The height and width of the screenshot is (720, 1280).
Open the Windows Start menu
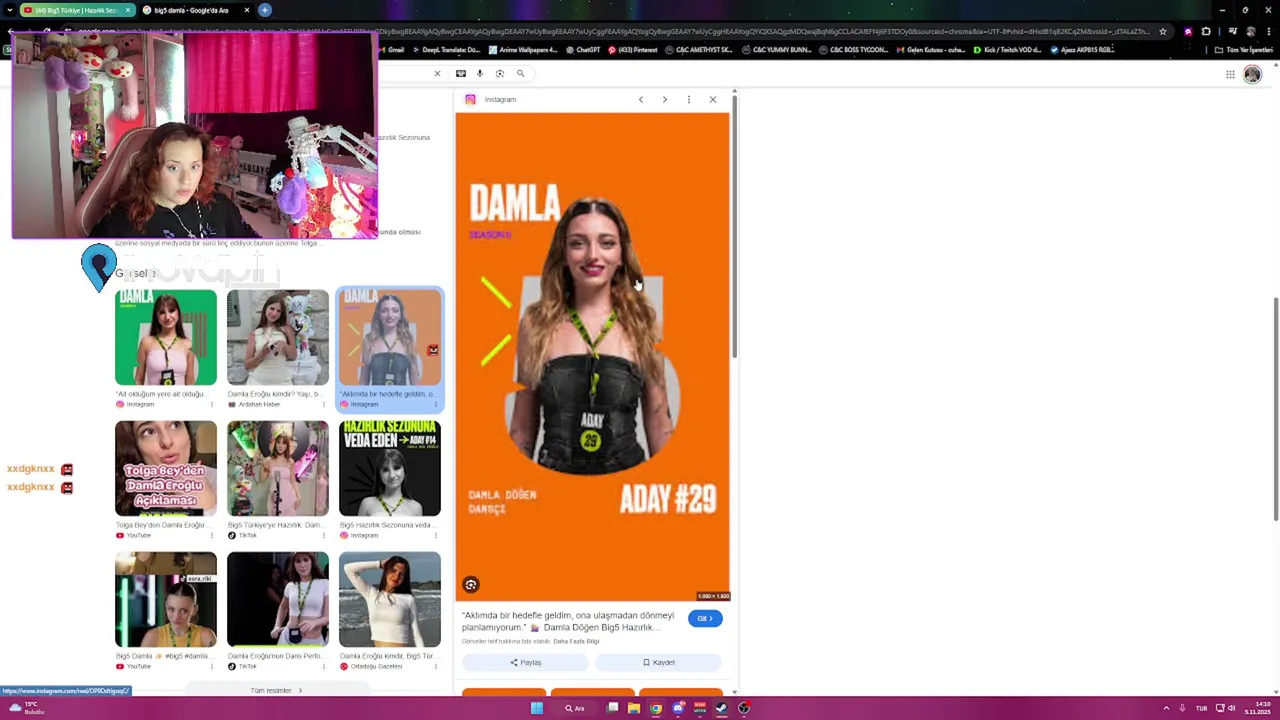537,708
